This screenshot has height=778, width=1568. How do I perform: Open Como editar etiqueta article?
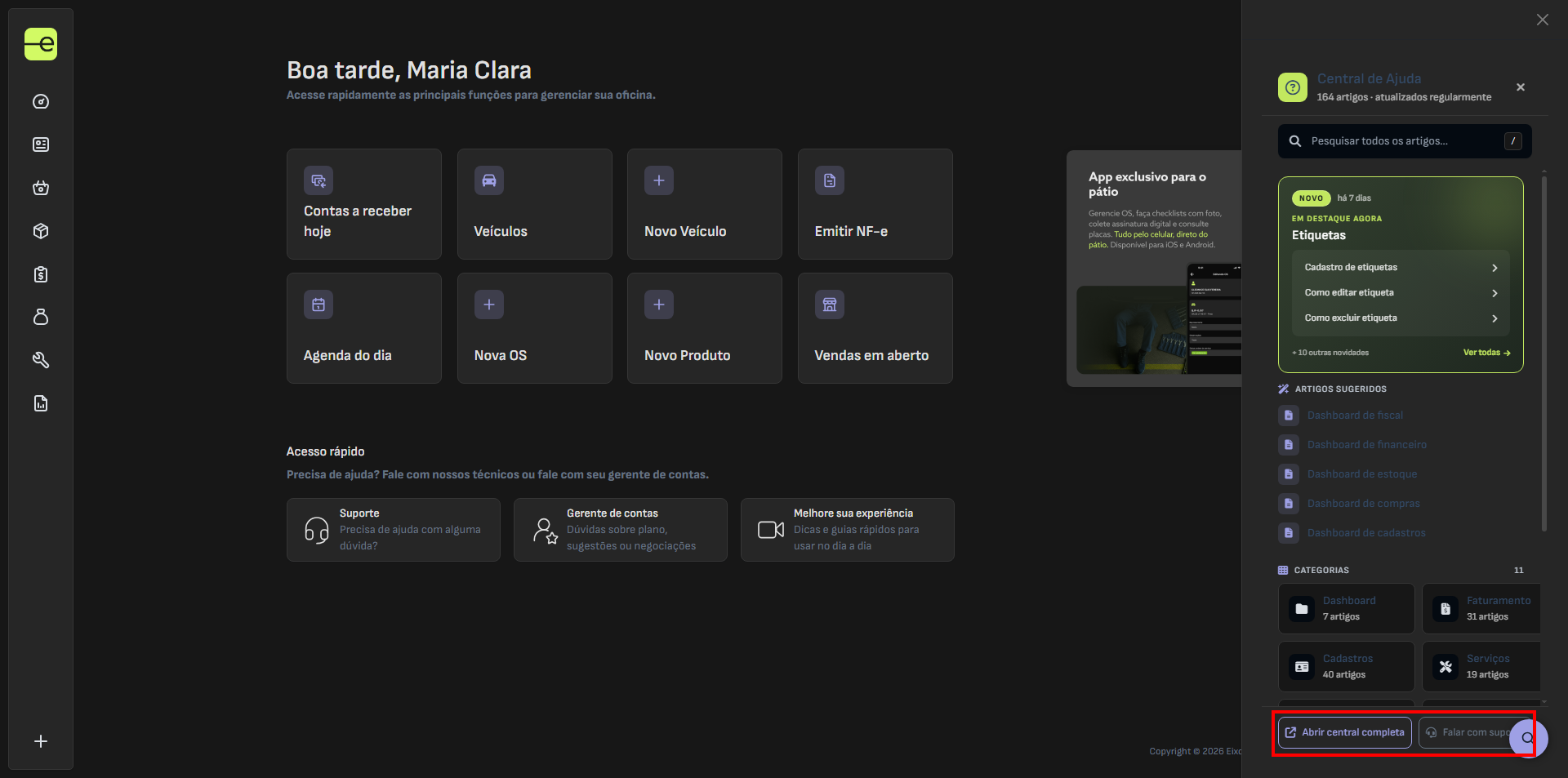tap(1401, 293)
